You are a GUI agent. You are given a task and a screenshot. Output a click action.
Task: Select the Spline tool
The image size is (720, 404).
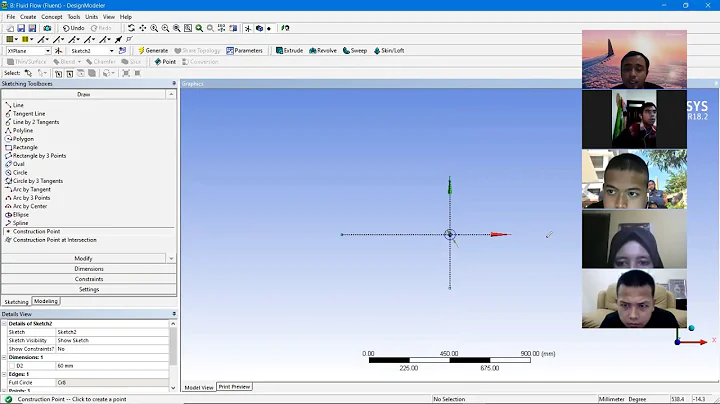click(x=17, y=223)
